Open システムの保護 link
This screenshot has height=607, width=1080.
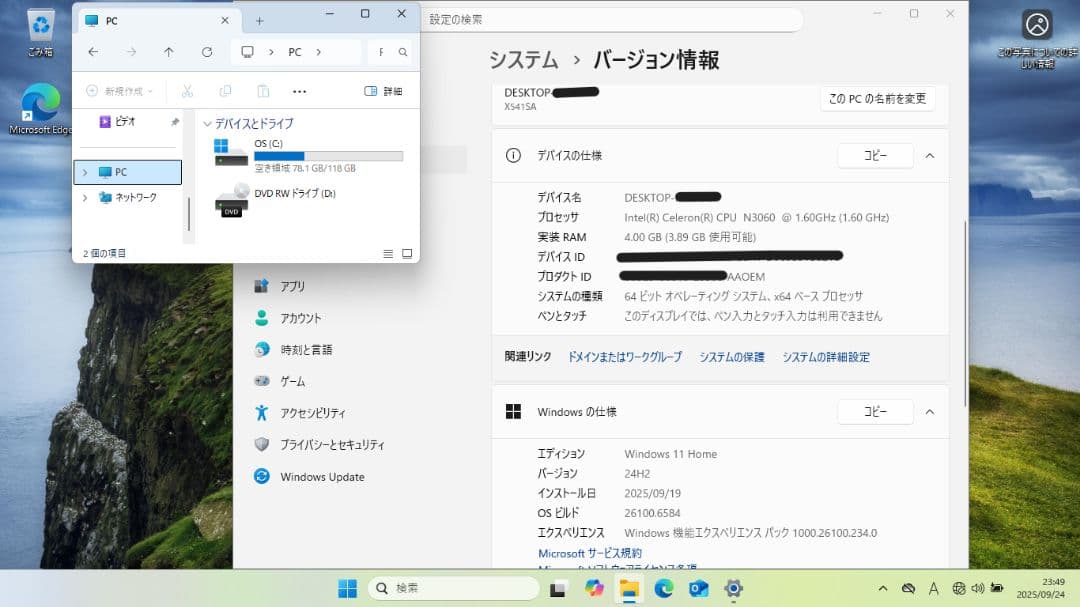(x=731, y=357)
